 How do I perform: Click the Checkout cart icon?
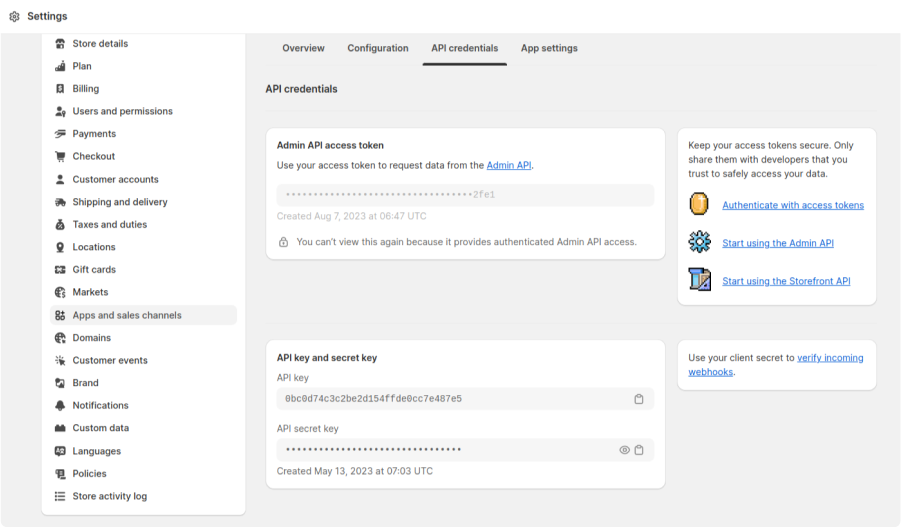point(60,156)
